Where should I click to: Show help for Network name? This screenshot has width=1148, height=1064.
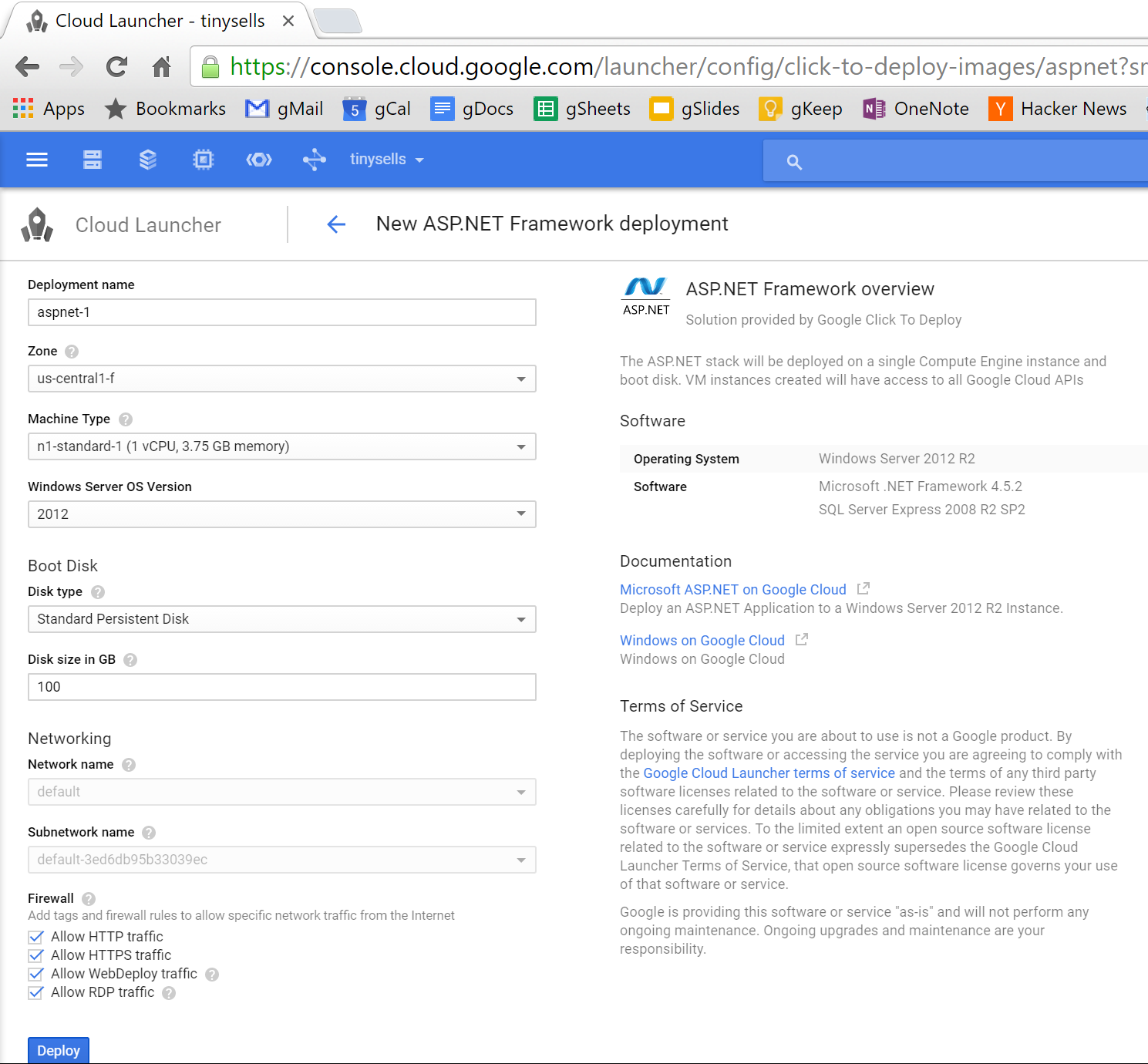click(129, 765)
